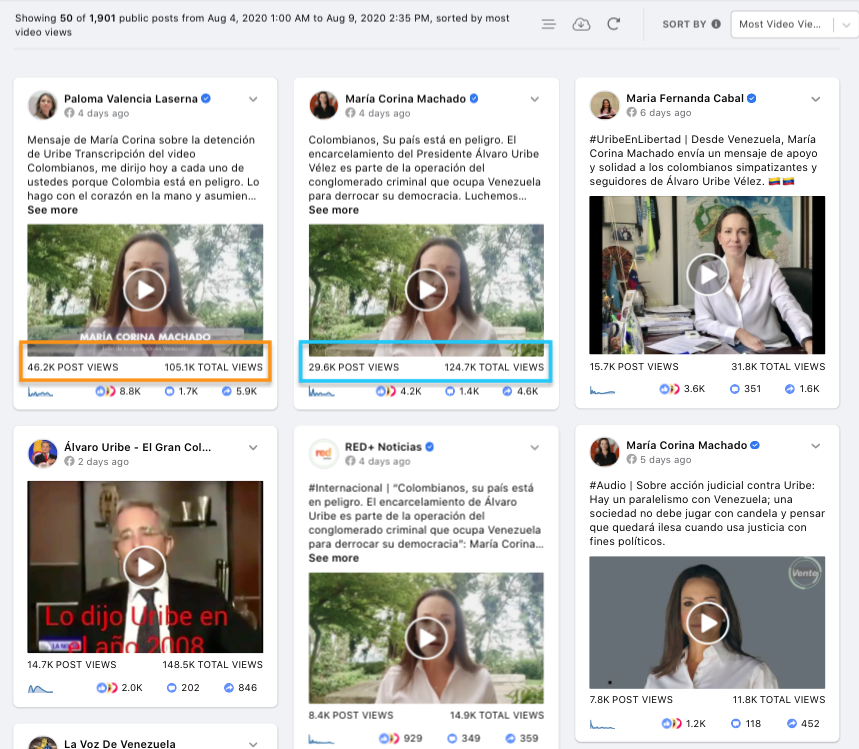This screenshot has height=749, width=859.
Task: Click the comments icon showing 351
Action: [735, 388]
